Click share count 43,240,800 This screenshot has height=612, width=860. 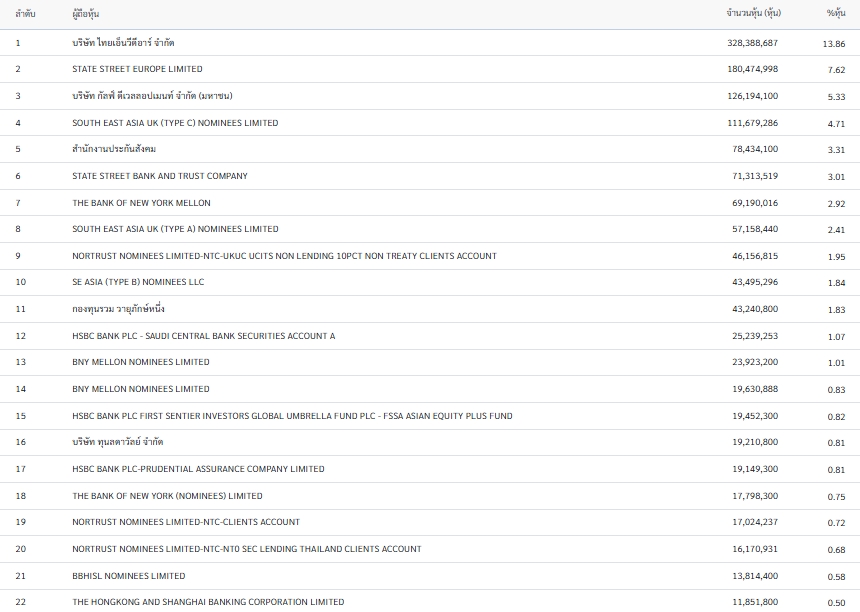[x=755, y=309]
